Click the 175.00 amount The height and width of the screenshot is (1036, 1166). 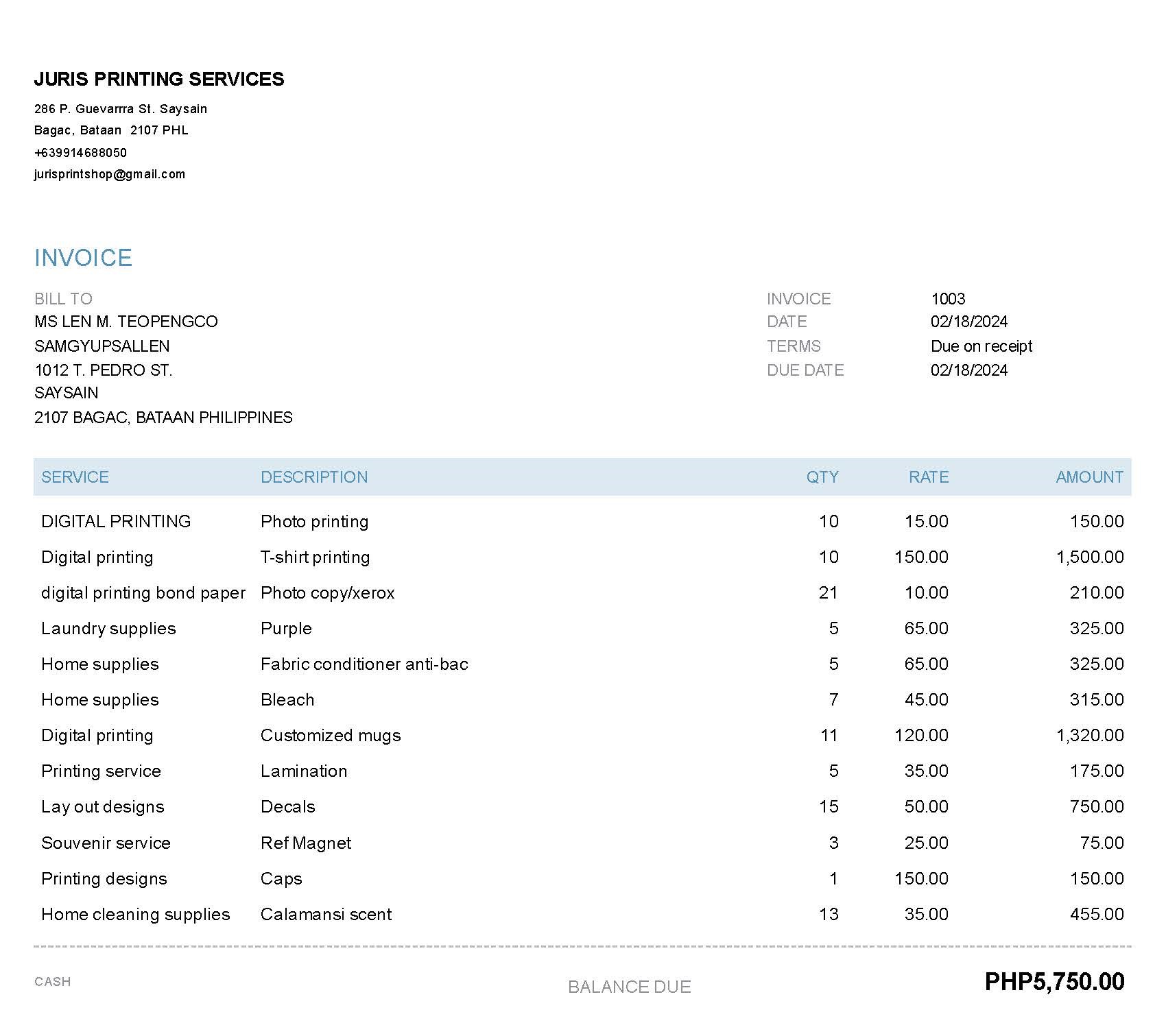point(1097,771)
